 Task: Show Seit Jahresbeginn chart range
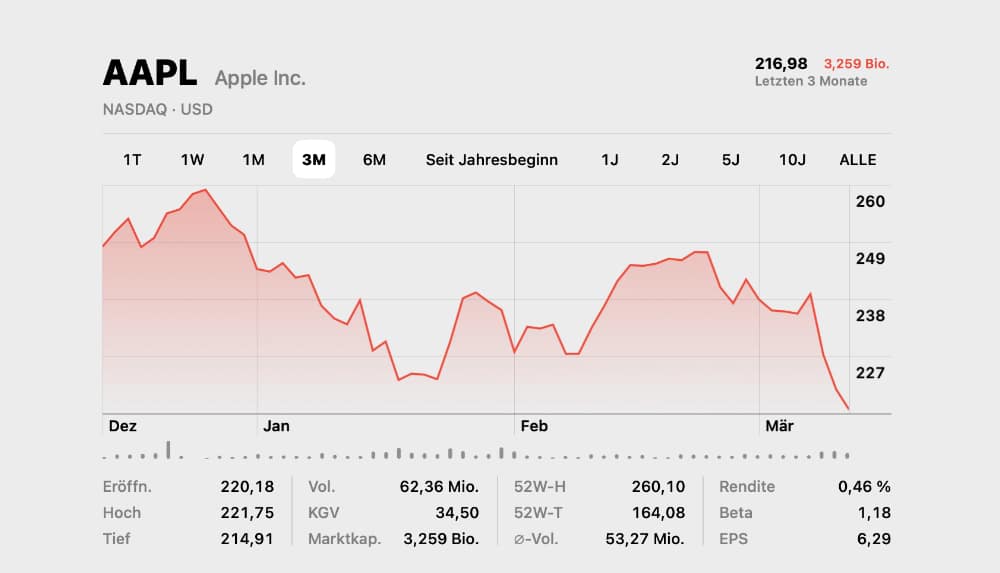[x=492, y=160]
